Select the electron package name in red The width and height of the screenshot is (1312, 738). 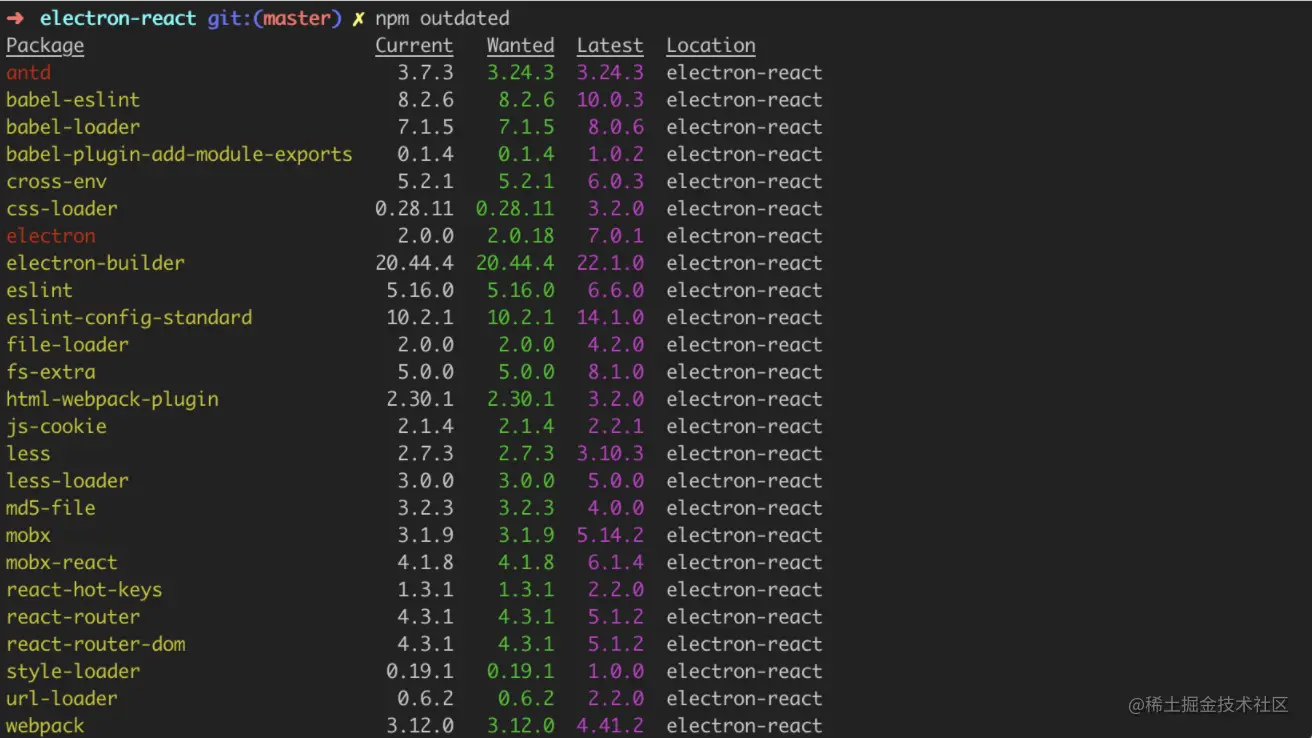point(51,236)
